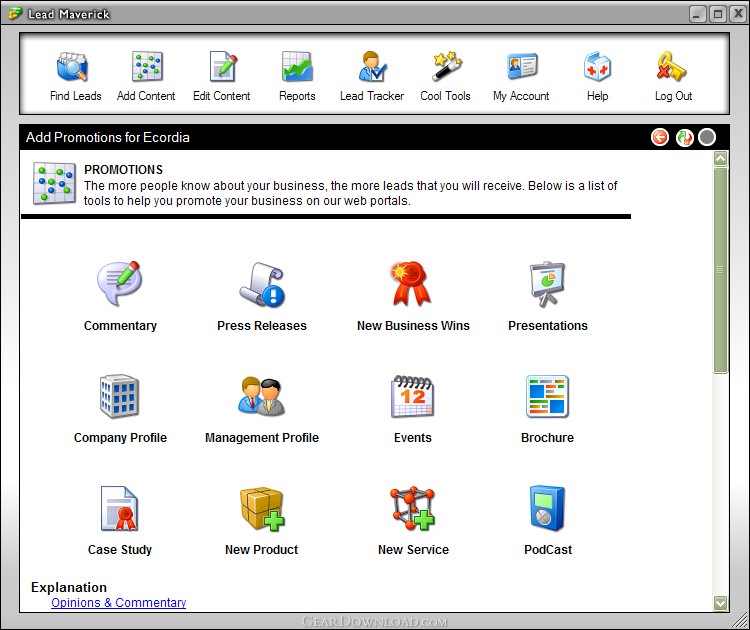
Task: Click the Lead Tracker toolbar label
Action: (x=372, y=96)
